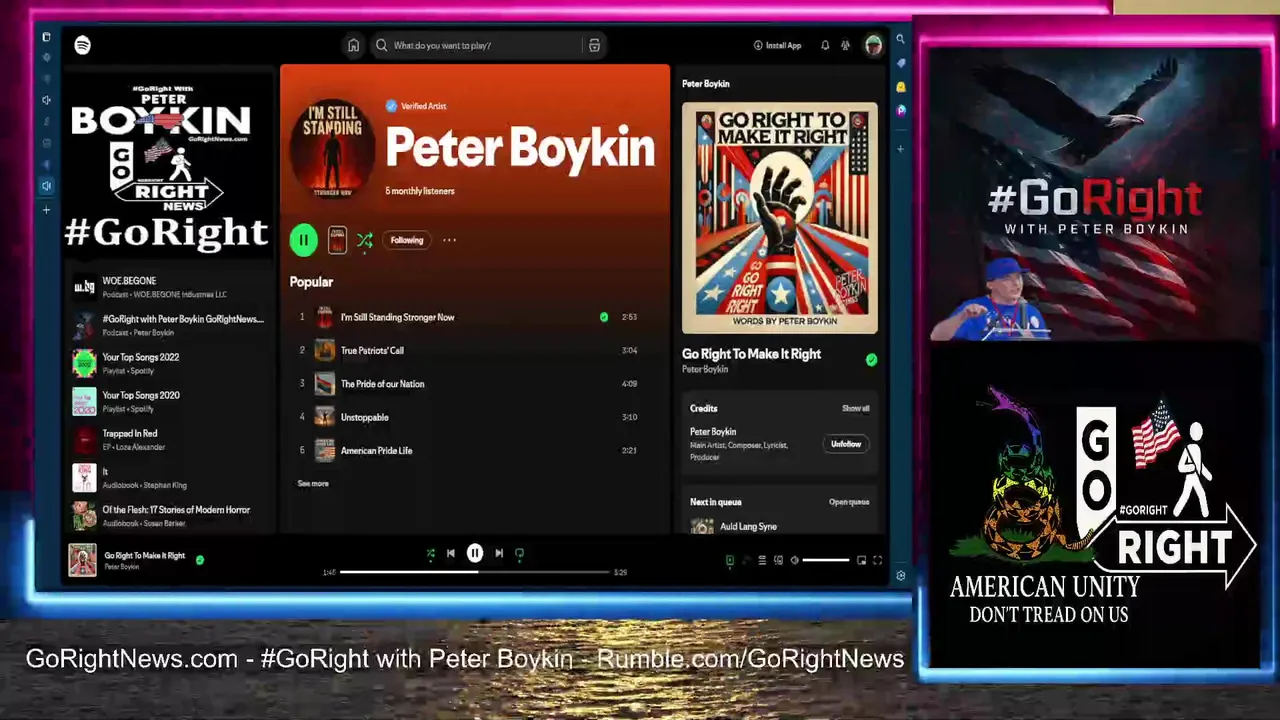Image resolution: width=1280 pixels, height=720 pixels.
Task: Toggle shuffle in the bottom player controls
Action: 431,553
